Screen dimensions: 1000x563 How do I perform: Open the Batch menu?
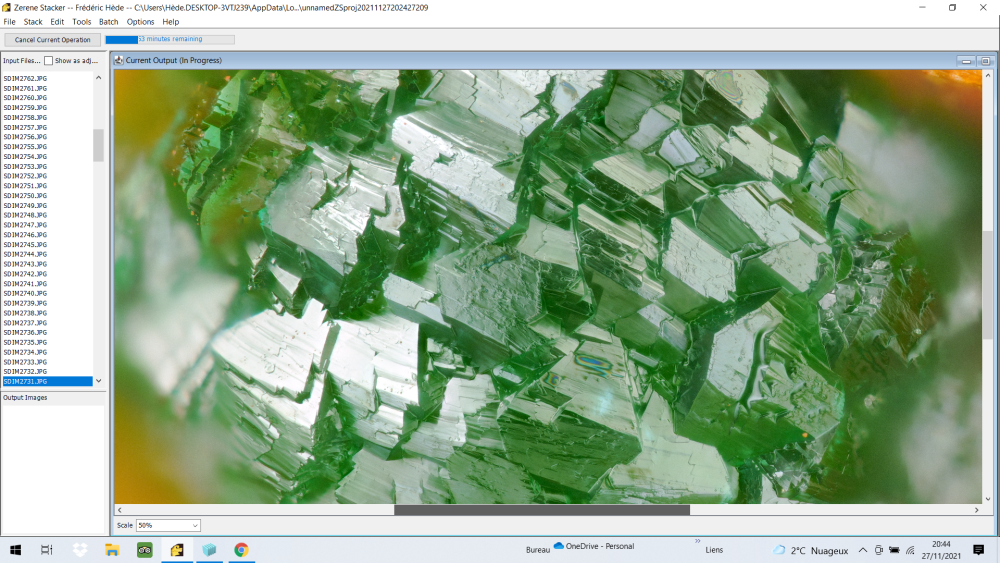tap(108, 22)
